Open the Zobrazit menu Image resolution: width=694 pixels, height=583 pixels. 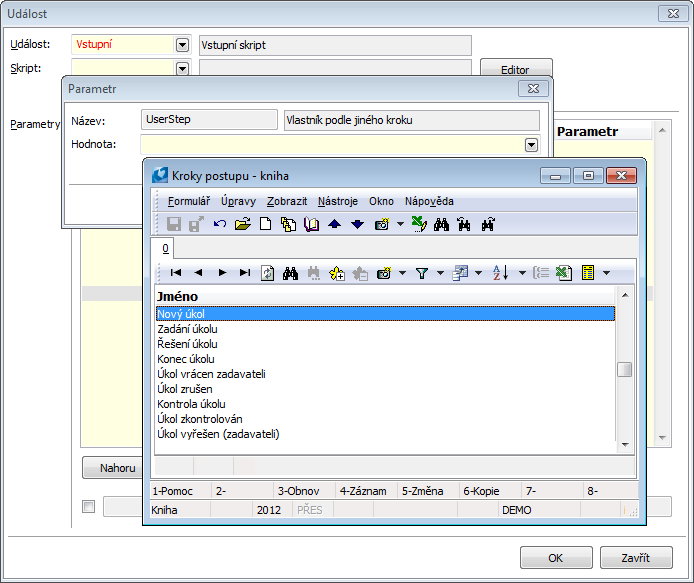tap(287, 201)
